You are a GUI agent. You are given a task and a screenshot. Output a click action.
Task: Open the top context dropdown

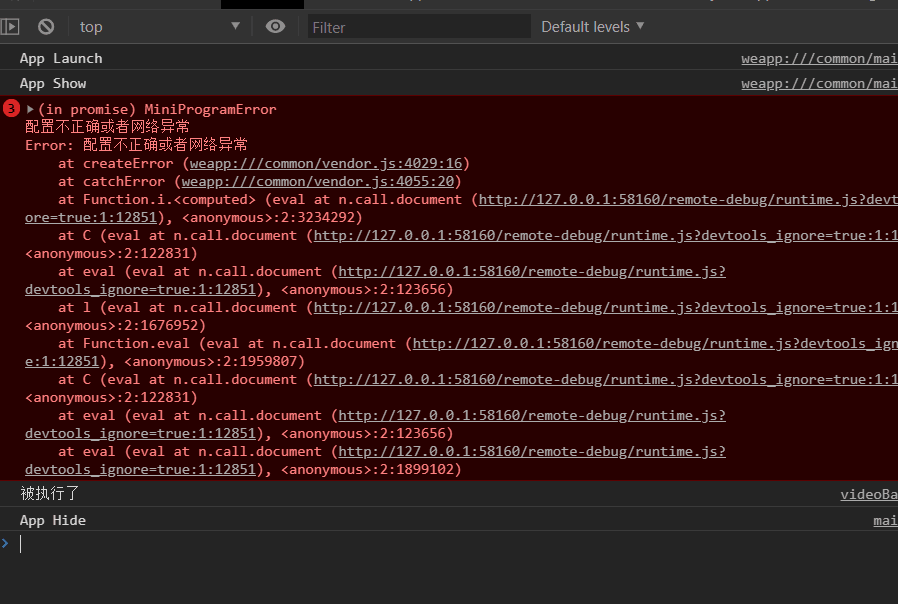tap(159, 26)
